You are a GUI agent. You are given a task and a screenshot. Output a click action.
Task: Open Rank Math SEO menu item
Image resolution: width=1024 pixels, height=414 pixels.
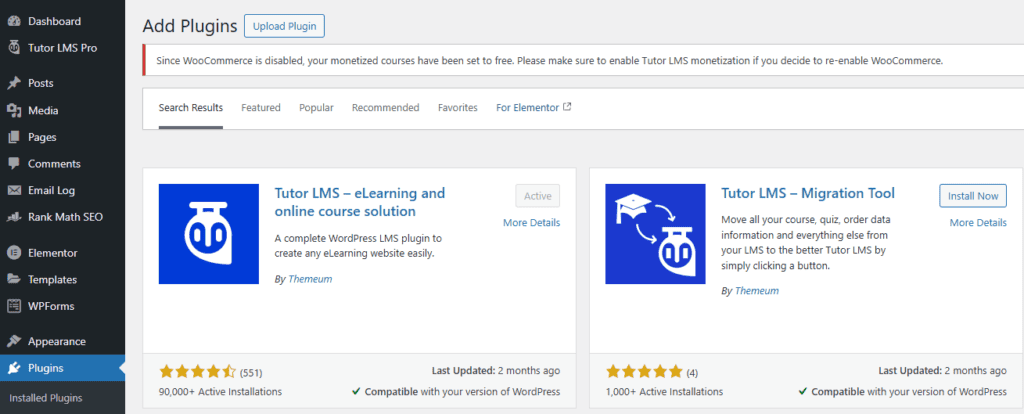pyautogui.click(x=62, y=217)
